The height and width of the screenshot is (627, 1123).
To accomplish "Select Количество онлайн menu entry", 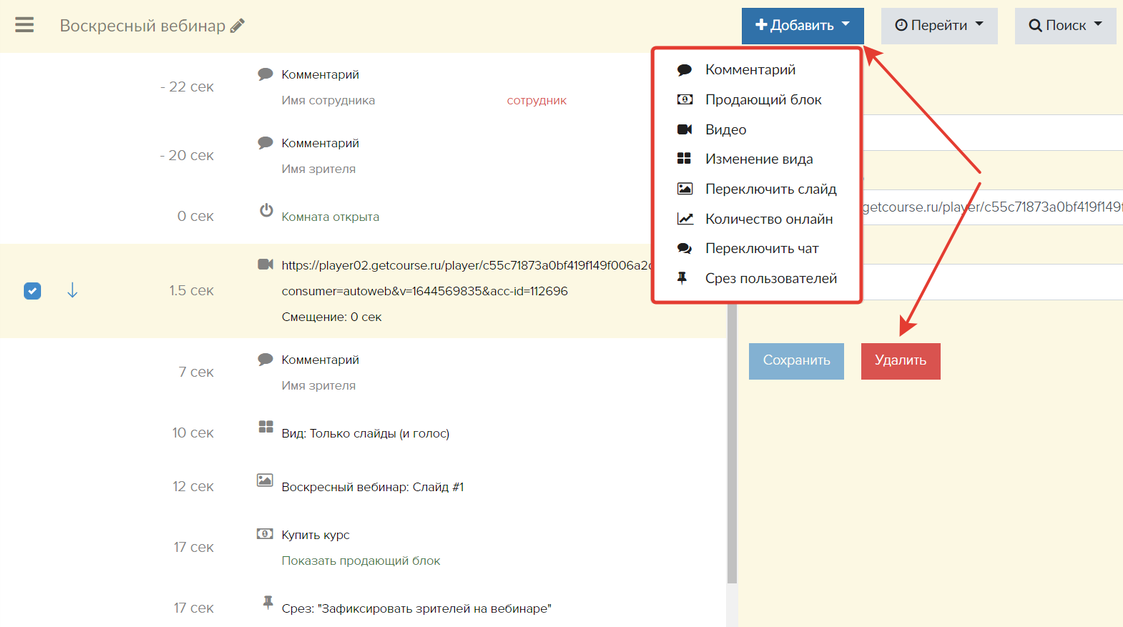I will tap(768, 219).
